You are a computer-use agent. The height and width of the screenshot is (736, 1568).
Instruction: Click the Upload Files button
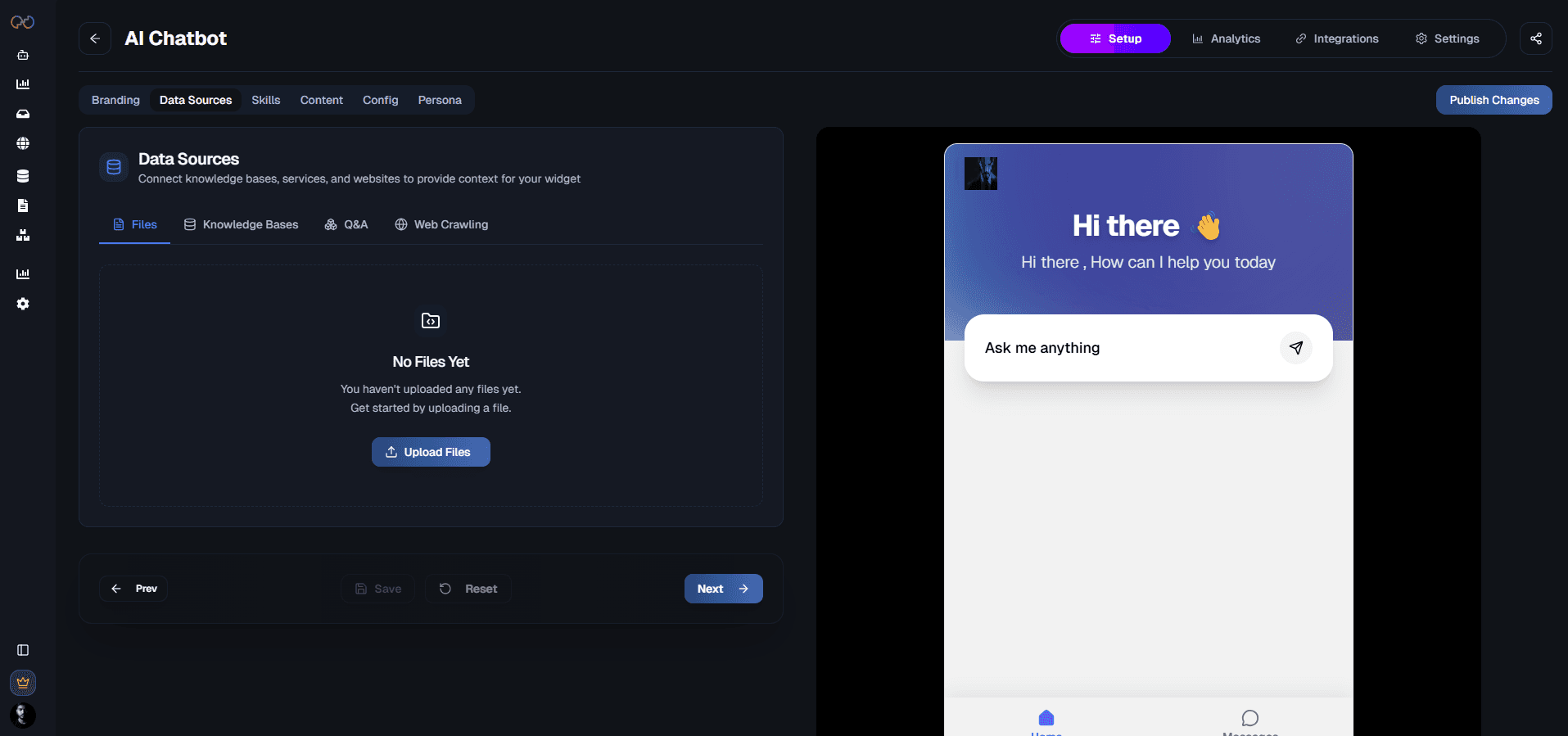pos(431,452)
